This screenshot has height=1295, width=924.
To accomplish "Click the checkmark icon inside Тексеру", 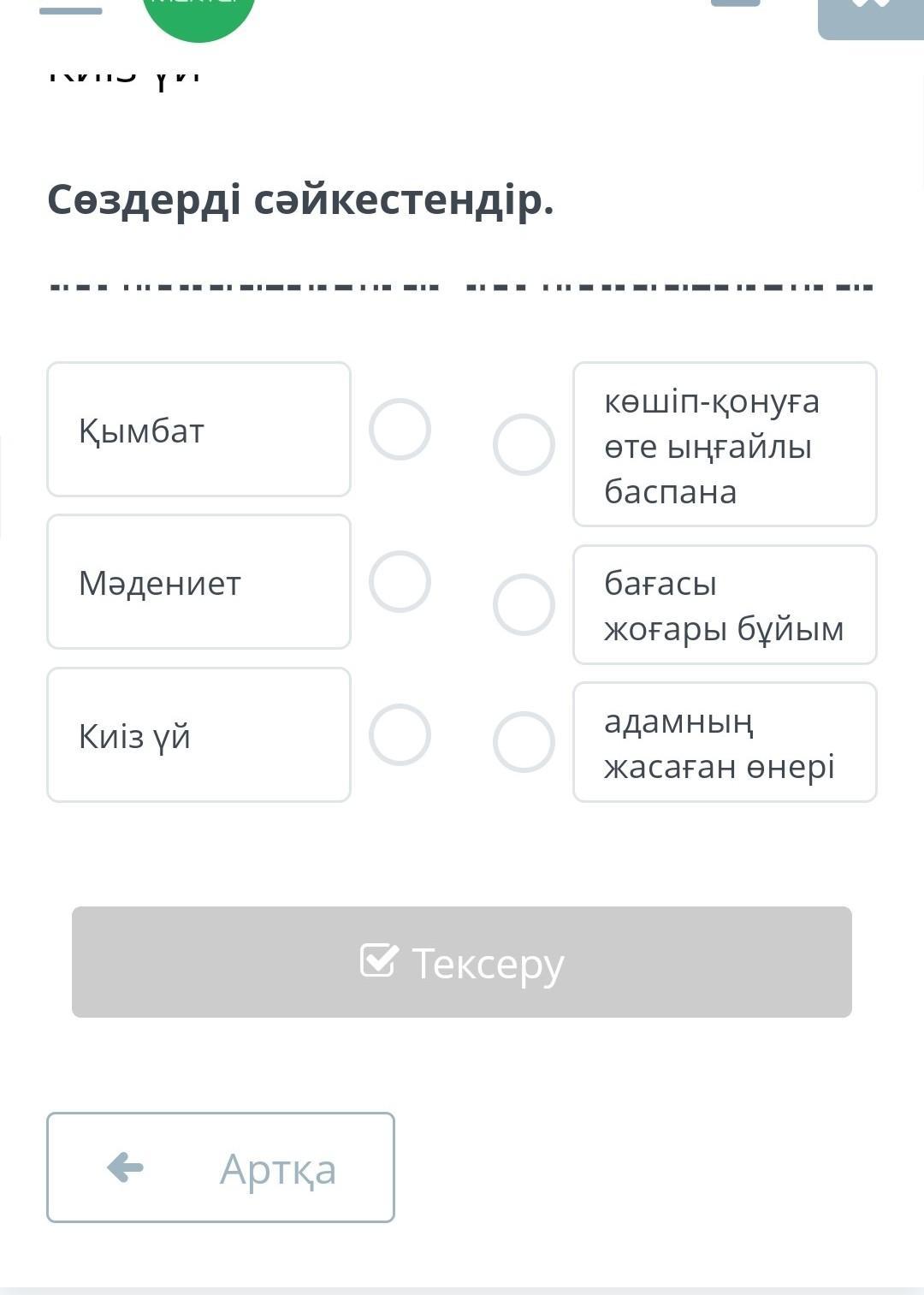I will tap(379, 960).
